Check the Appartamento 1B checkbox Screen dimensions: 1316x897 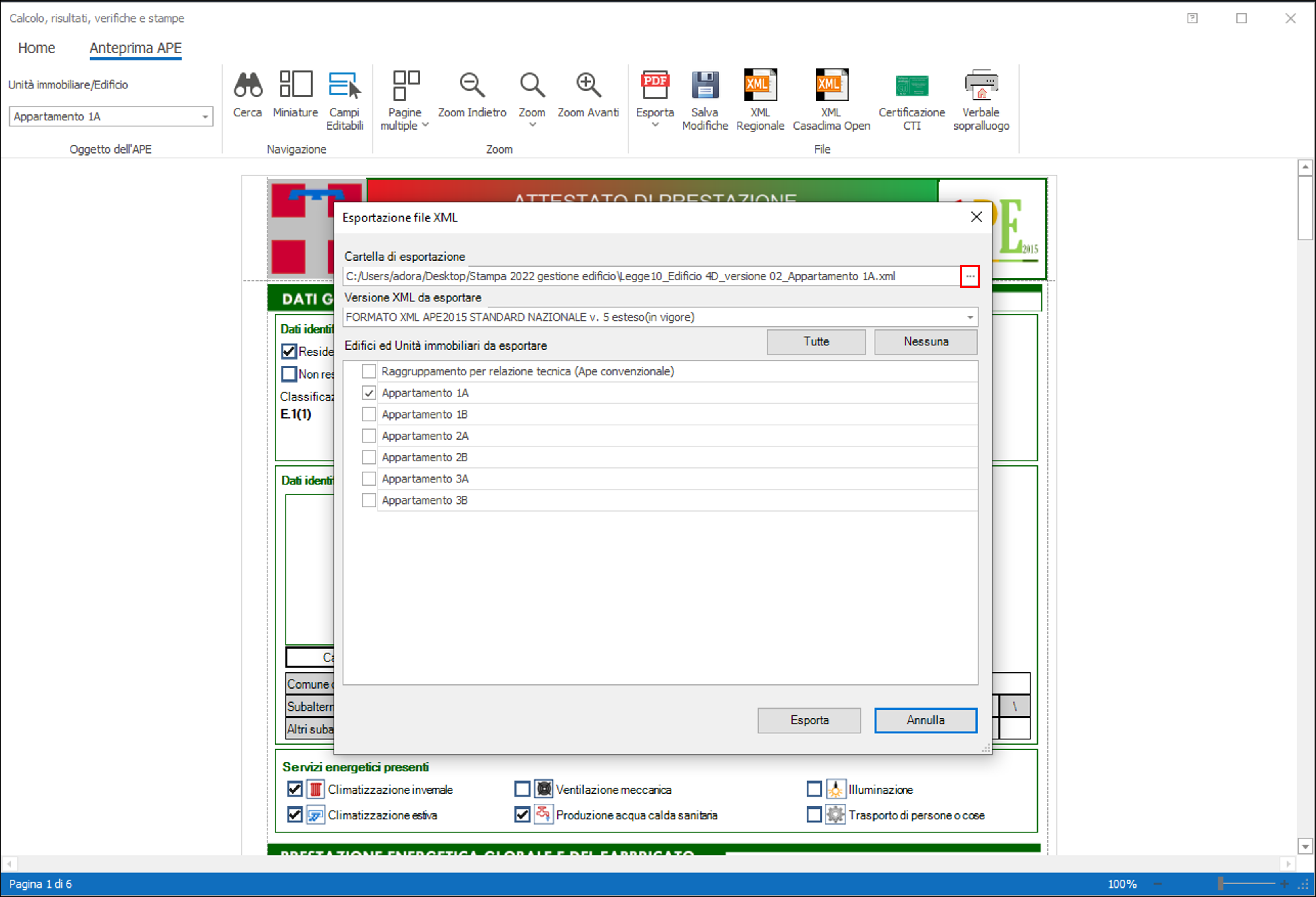pos(369,415)
